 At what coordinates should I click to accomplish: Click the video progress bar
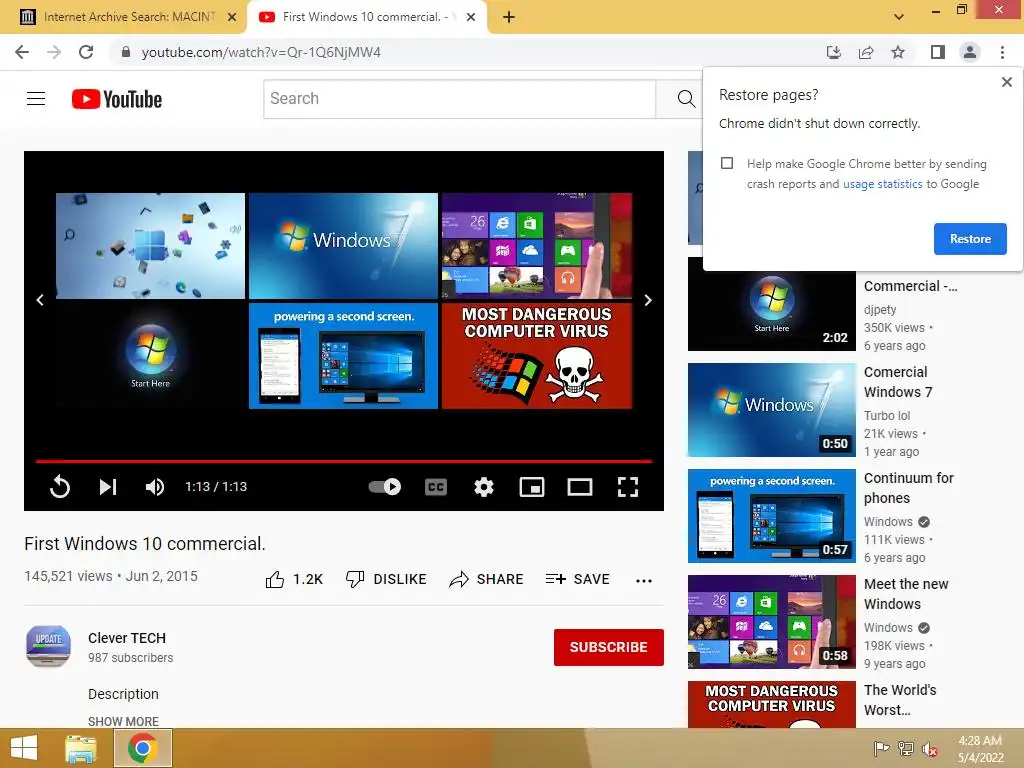click(x=344, y=461)
